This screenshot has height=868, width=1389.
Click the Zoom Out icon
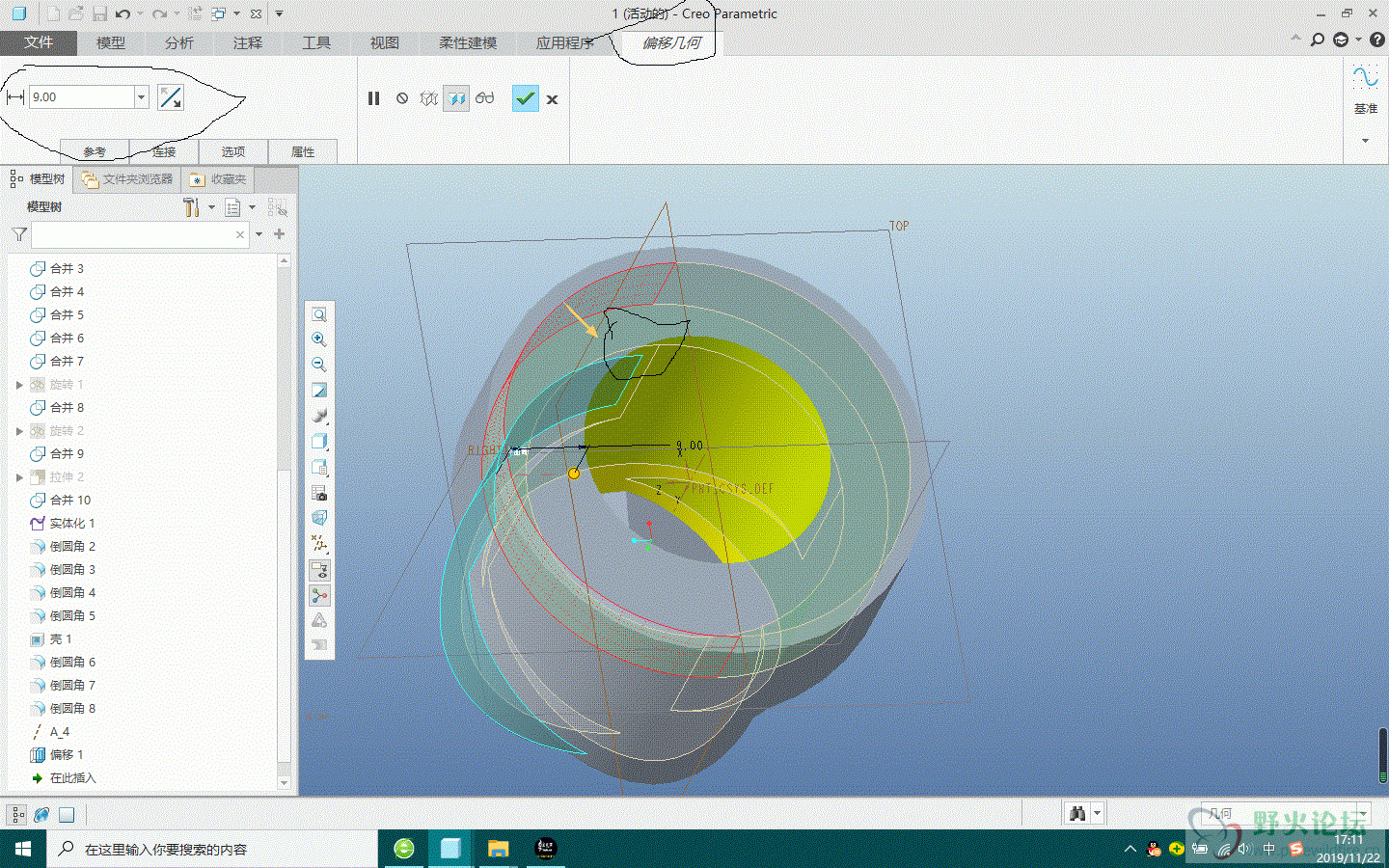click(319, 365)
